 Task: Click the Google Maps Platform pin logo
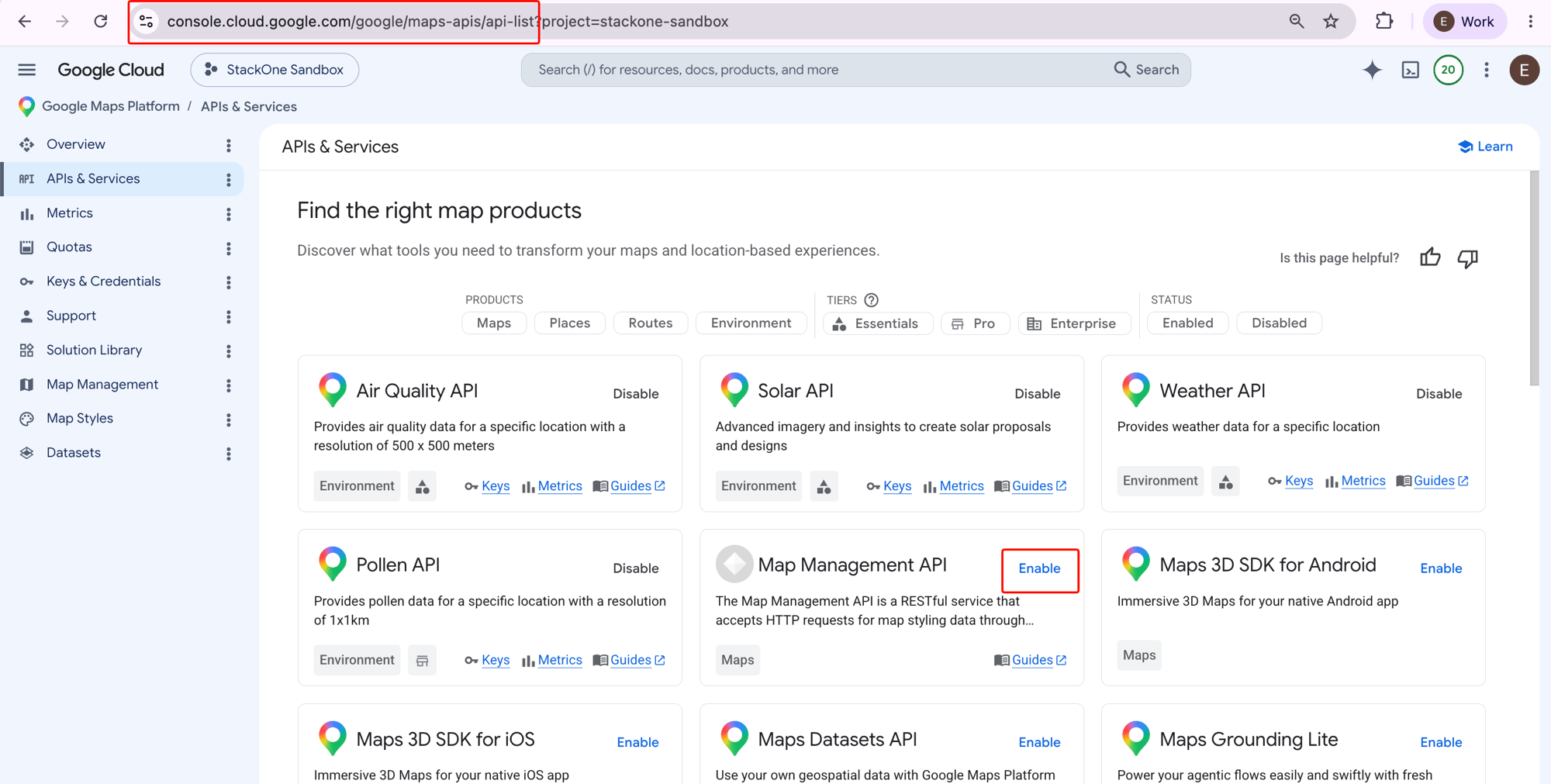coord(27,106)
